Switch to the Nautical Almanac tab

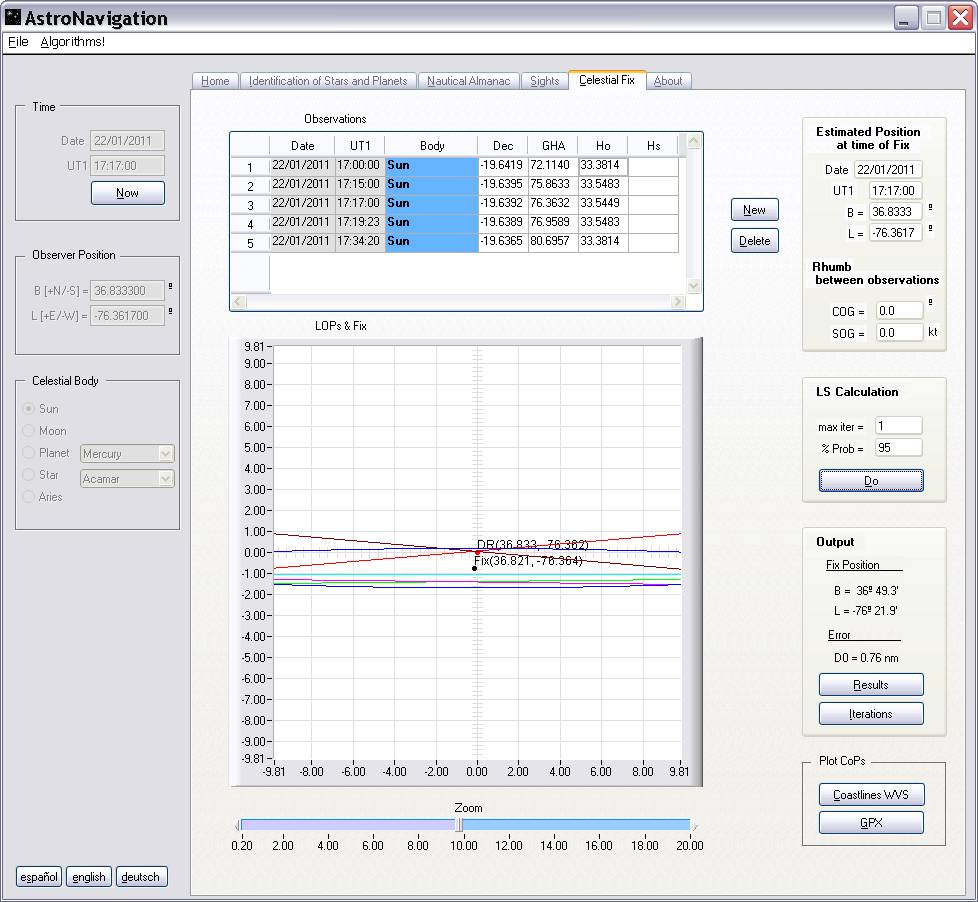coord(468,81)
